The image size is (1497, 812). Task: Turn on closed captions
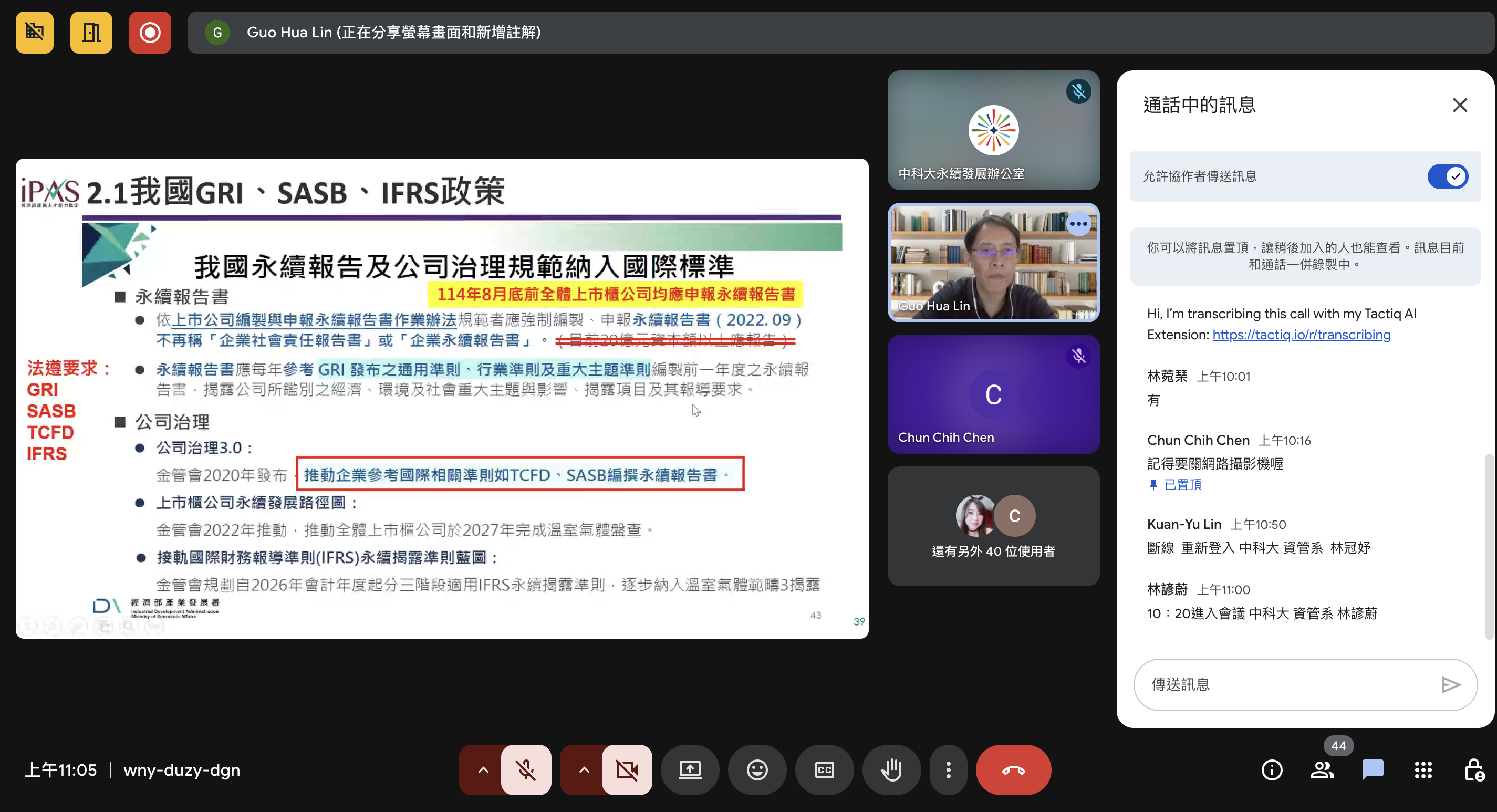click(x=824, y=770)
